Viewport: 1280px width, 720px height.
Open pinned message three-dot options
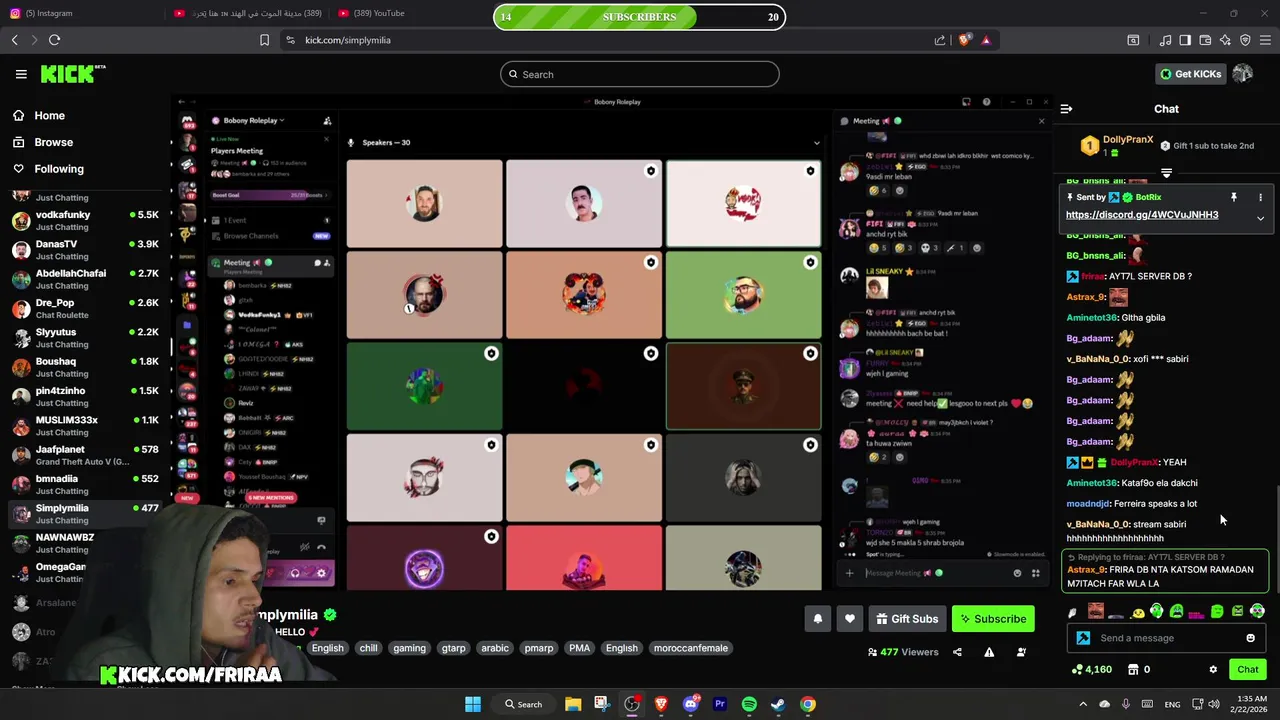[x=1260, y=197]
